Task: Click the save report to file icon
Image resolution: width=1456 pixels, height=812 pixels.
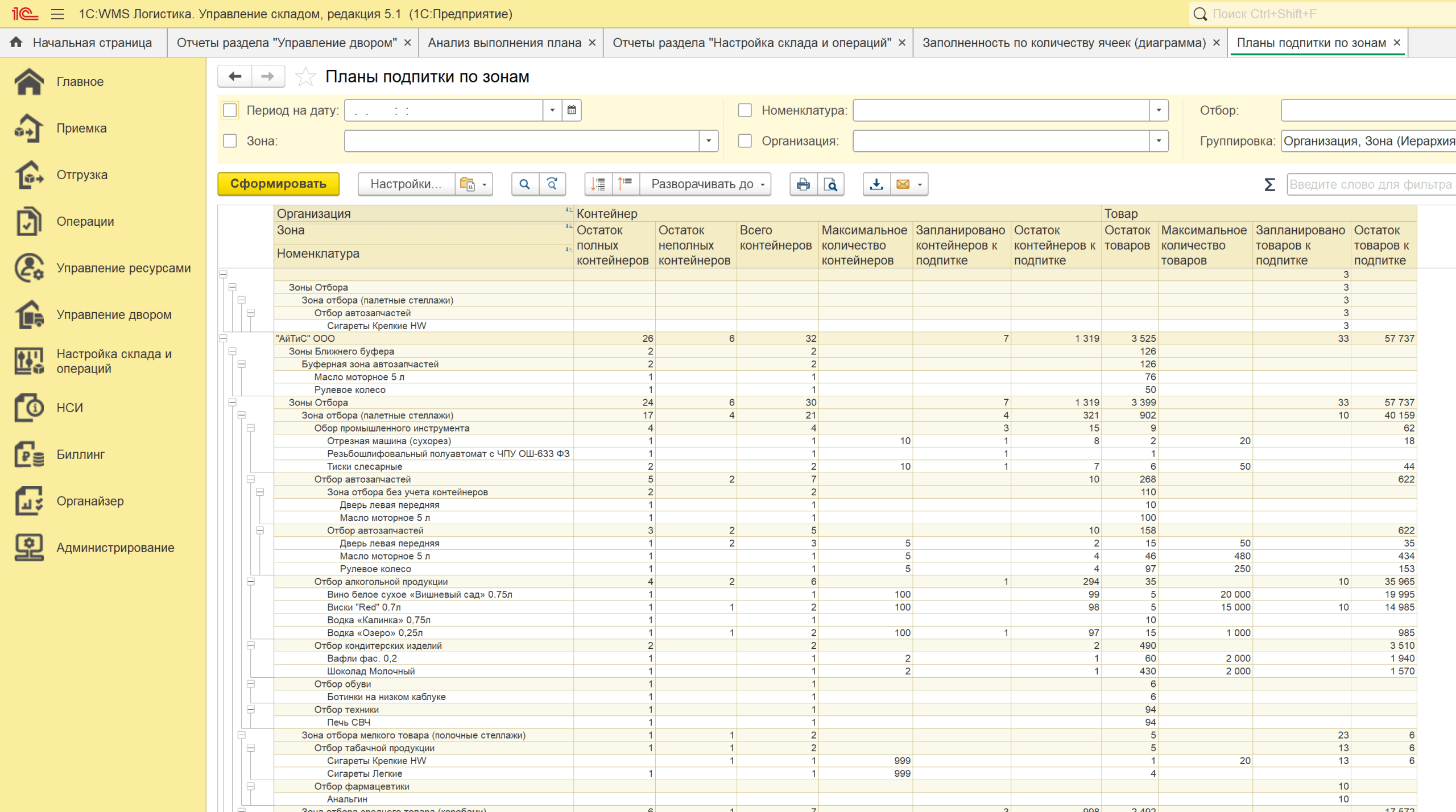Action: point(876,184)
